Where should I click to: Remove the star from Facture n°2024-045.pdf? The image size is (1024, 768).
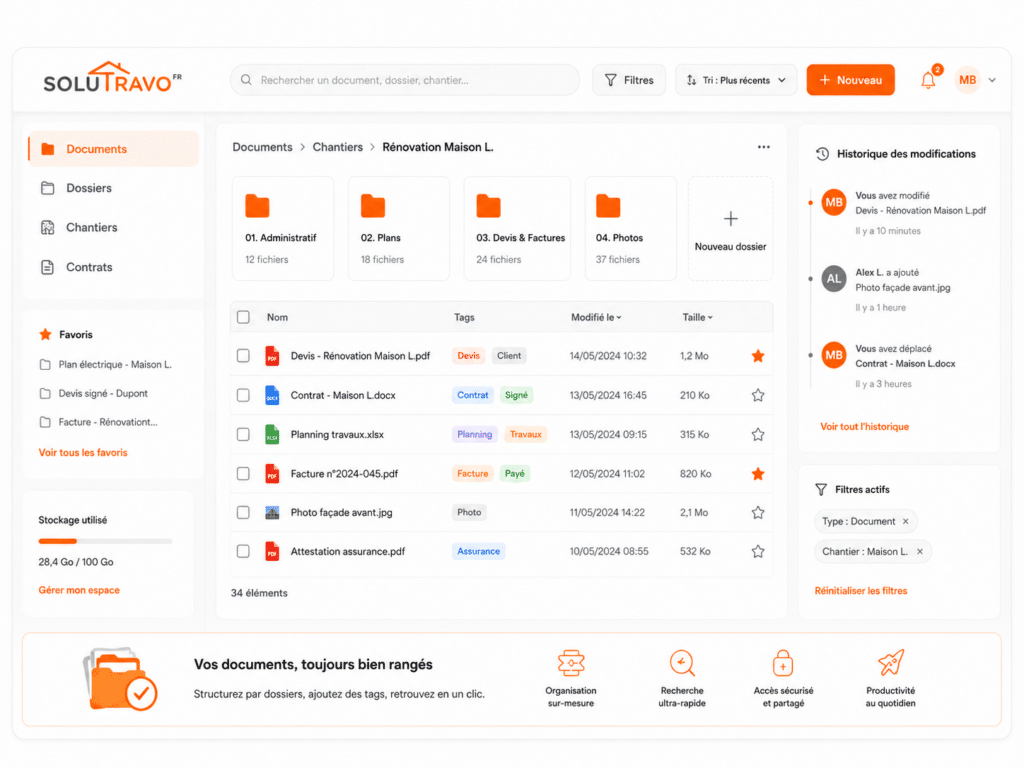point(758,473)
